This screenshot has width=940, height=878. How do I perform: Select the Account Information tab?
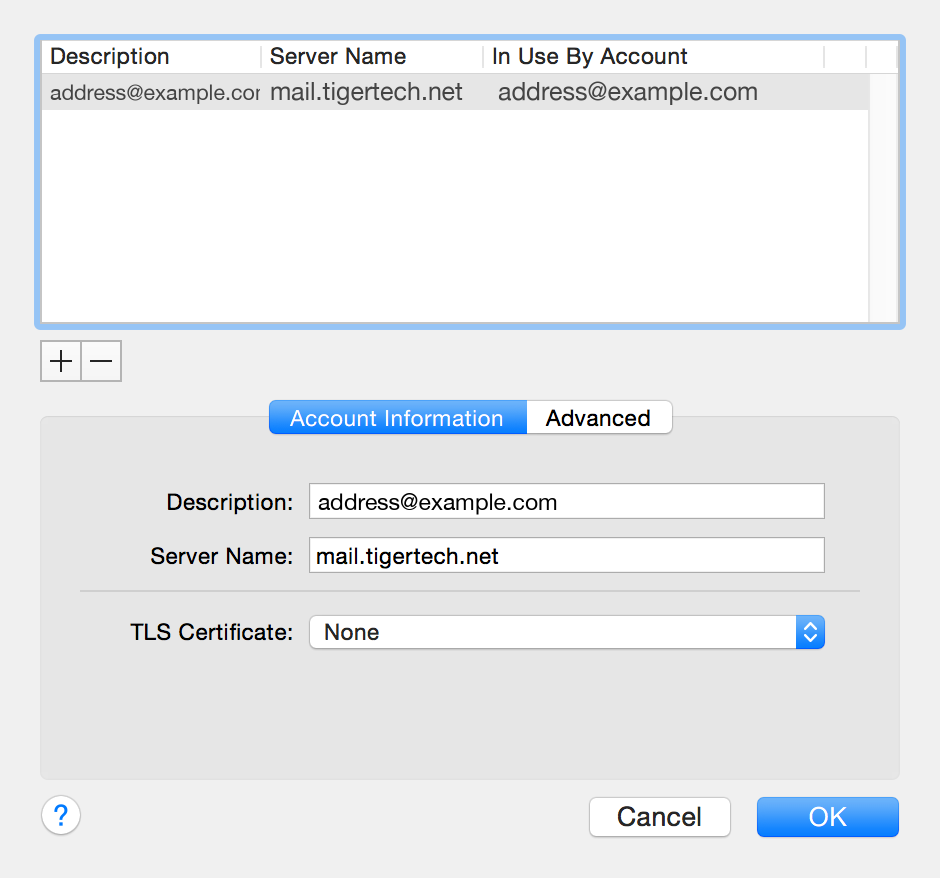pos(396,417)
